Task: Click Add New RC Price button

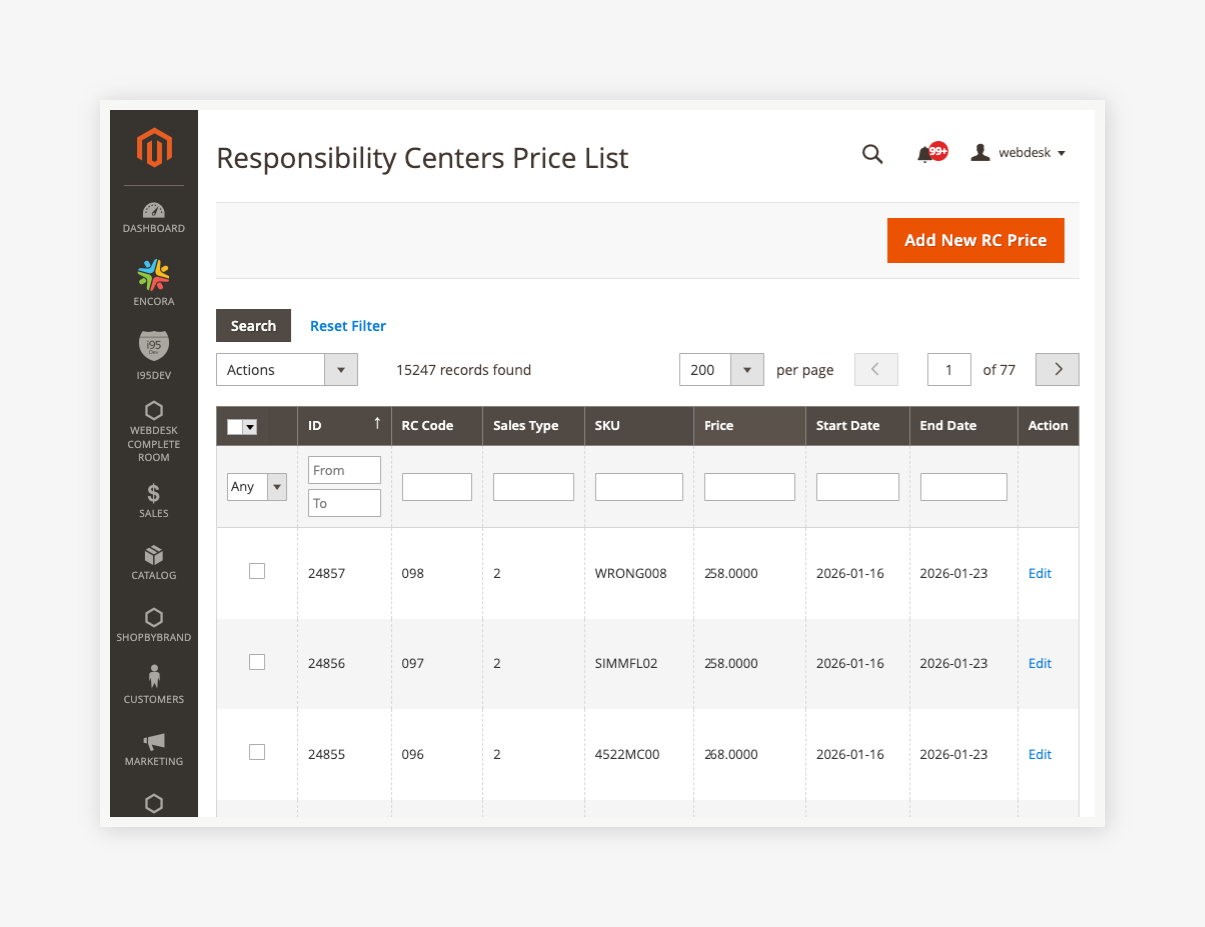Action: click(x=975, y=240)
